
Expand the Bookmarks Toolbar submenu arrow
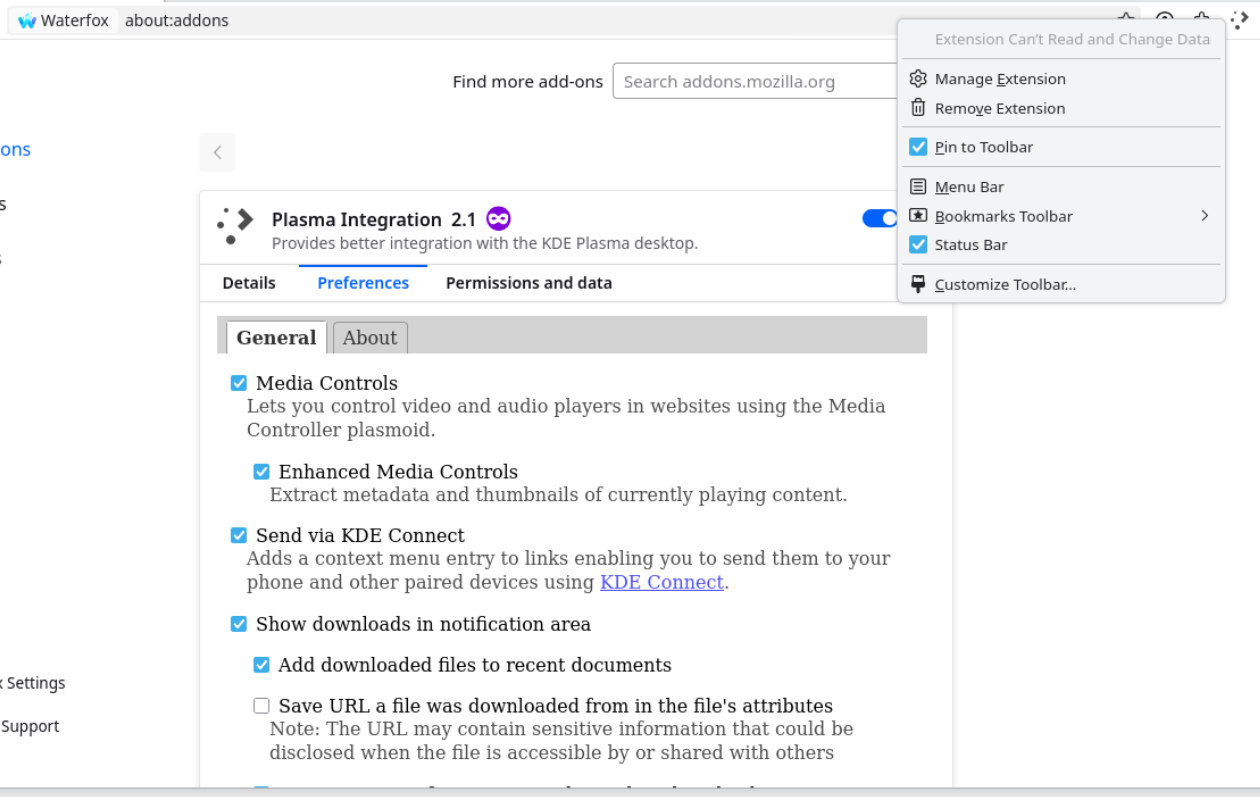pyautogui.click(x=1205, y=215)
